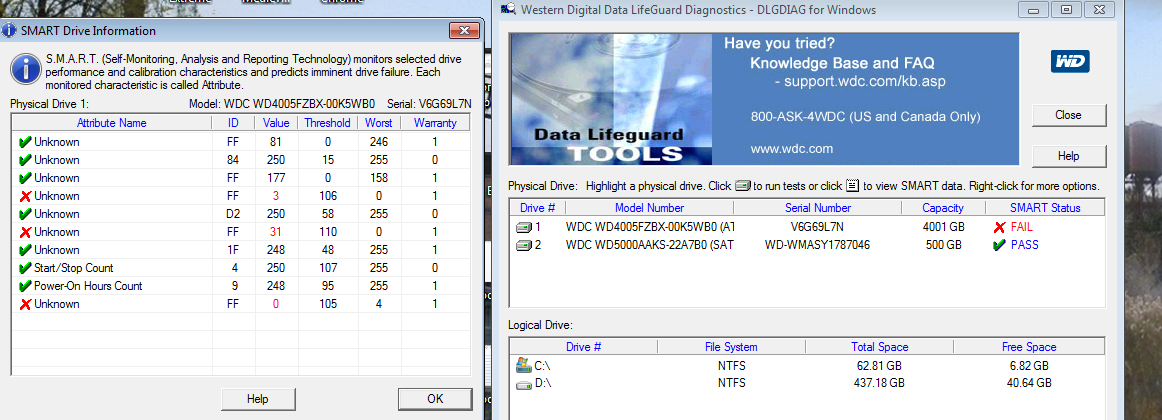
Task: Select WDC WD4005FZBX-00K5WB0 drive model
Action: (x=650, y=227)
